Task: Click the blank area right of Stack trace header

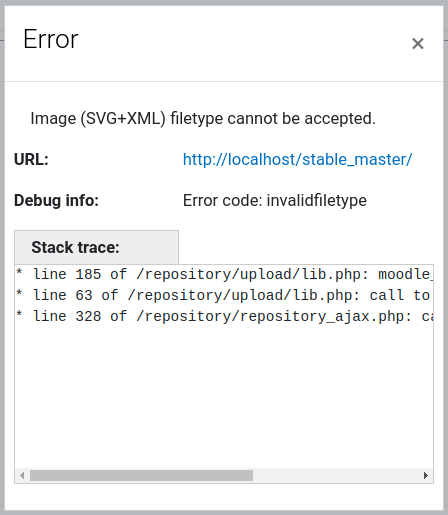Action: [x=306, y=247]
